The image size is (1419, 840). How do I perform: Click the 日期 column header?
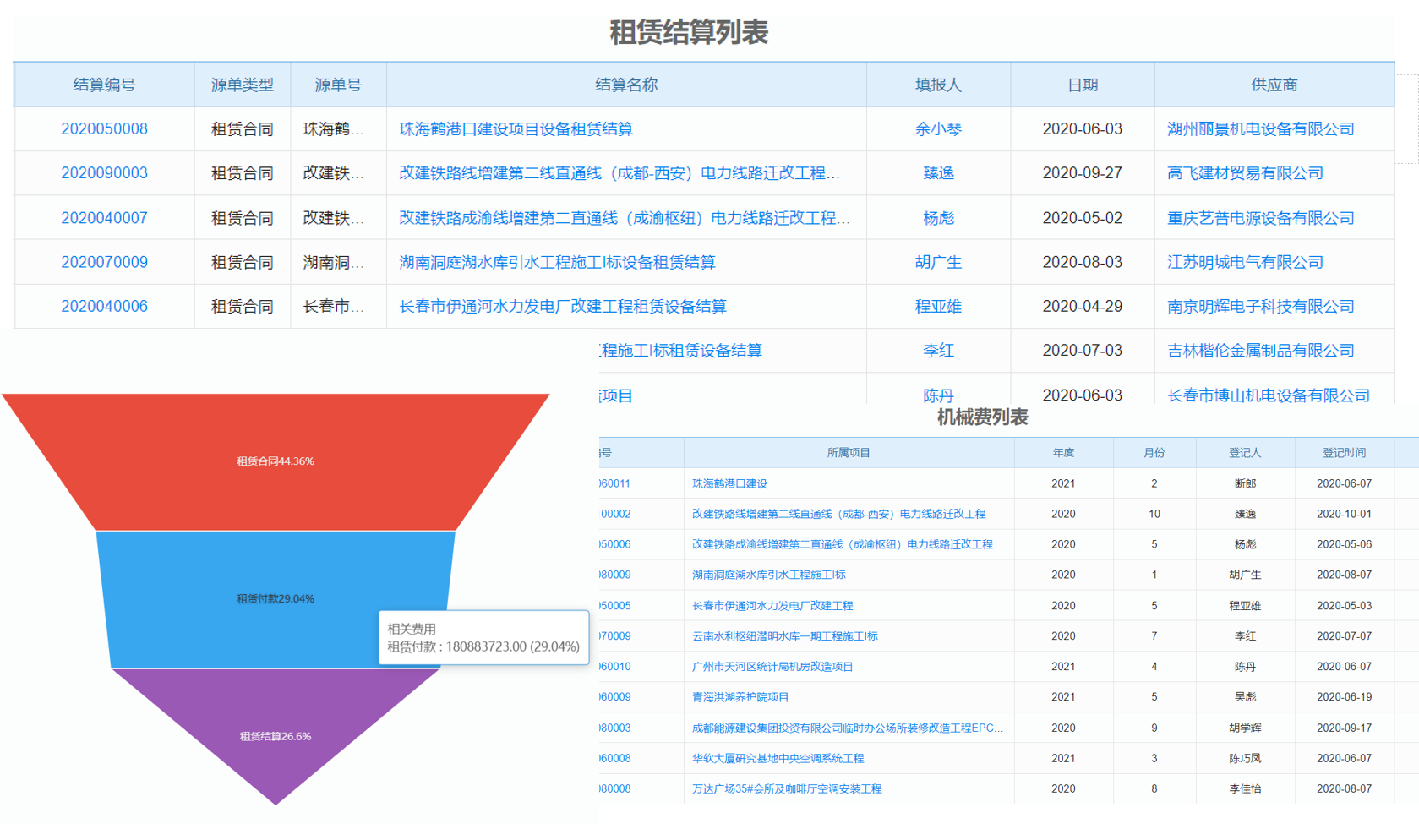point(1082,85)
